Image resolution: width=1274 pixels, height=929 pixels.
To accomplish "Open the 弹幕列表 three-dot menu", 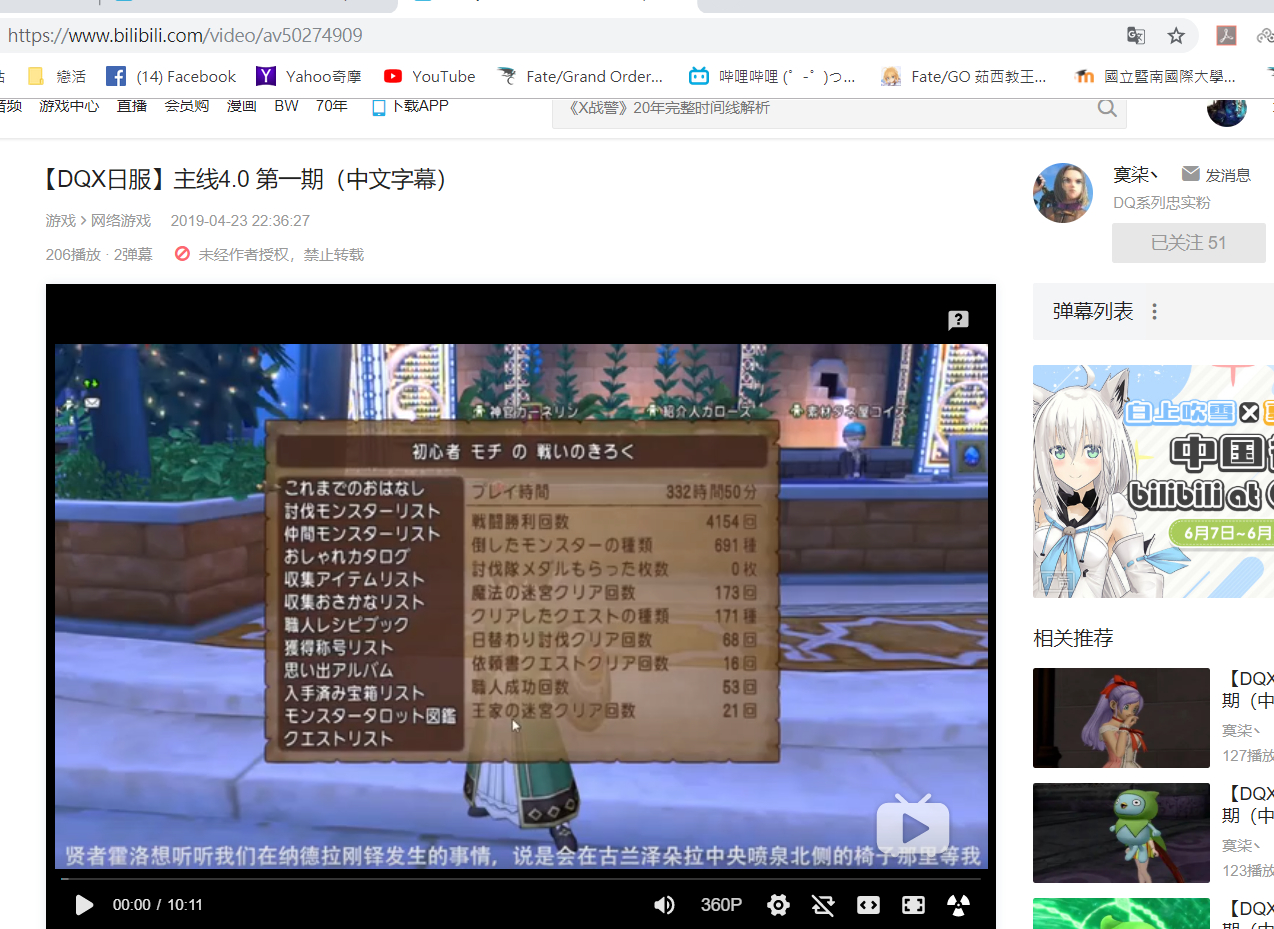I will 1154,312.
